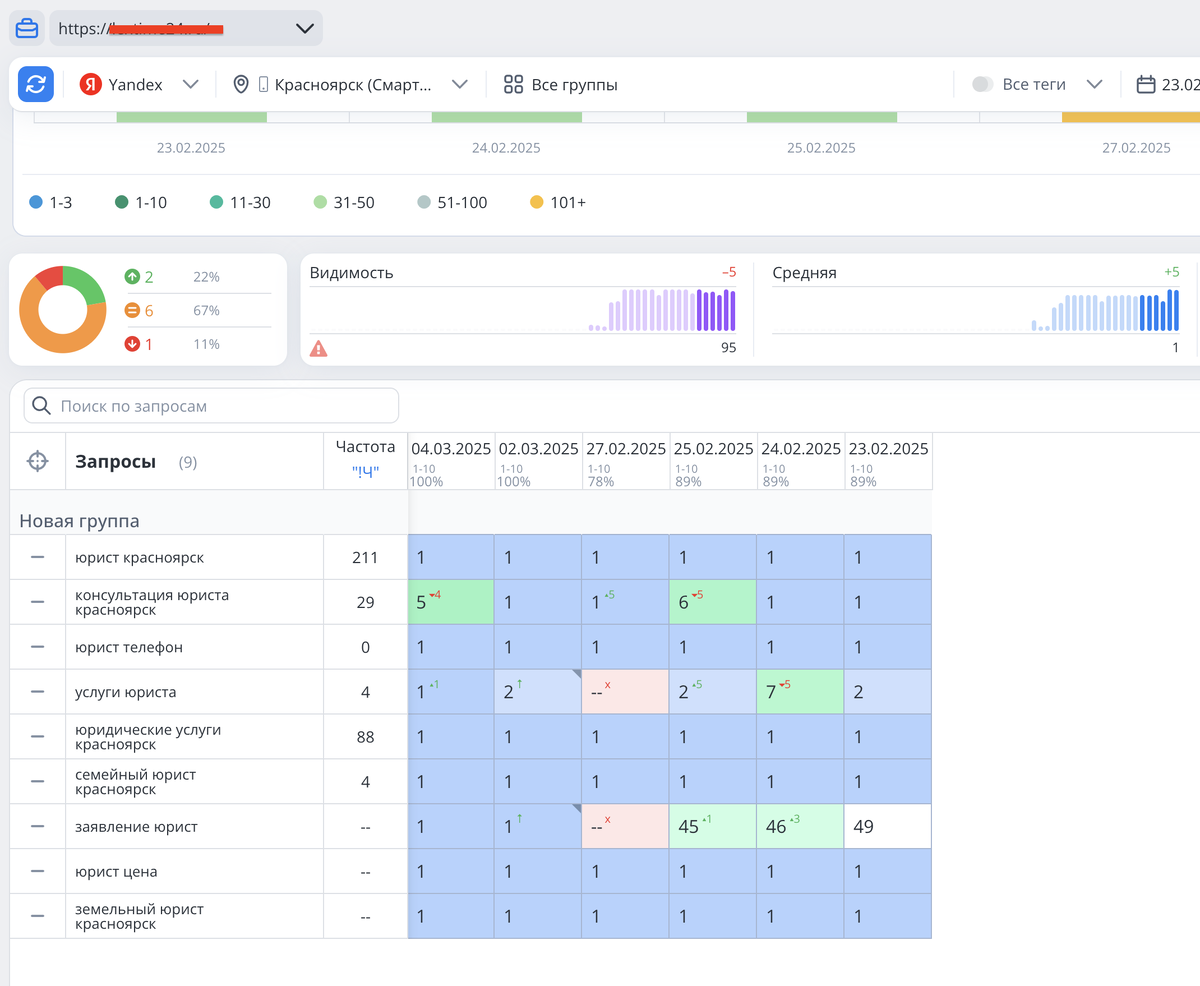Click position 6 cell for консультация юриста on 25.02.2025
Image resolution: width=1200 pixels, height=986 pixels.
coord(713,602)
